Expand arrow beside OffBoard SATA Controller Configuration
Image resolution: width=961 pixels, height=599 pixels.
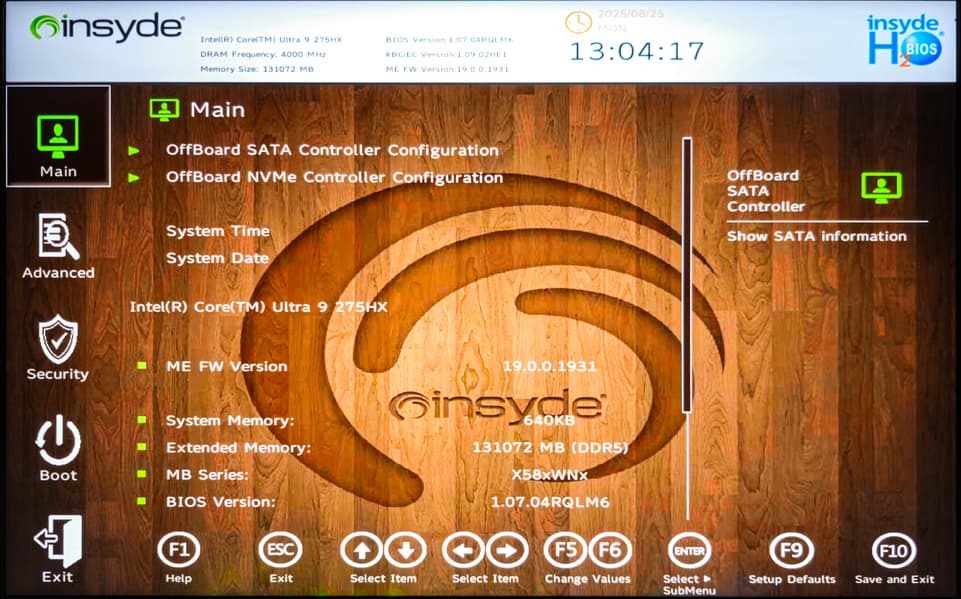point(134,151)
